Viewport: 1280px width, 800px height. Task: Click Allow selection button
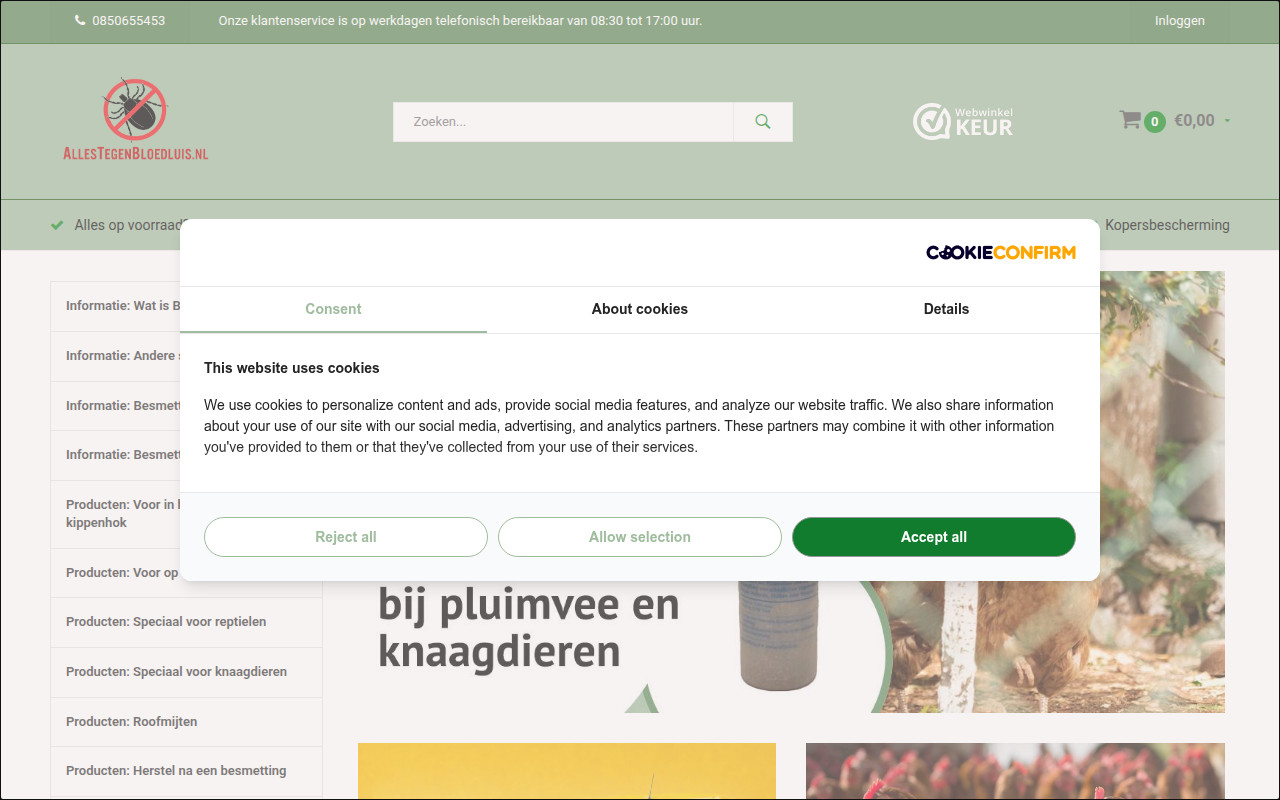640,537
